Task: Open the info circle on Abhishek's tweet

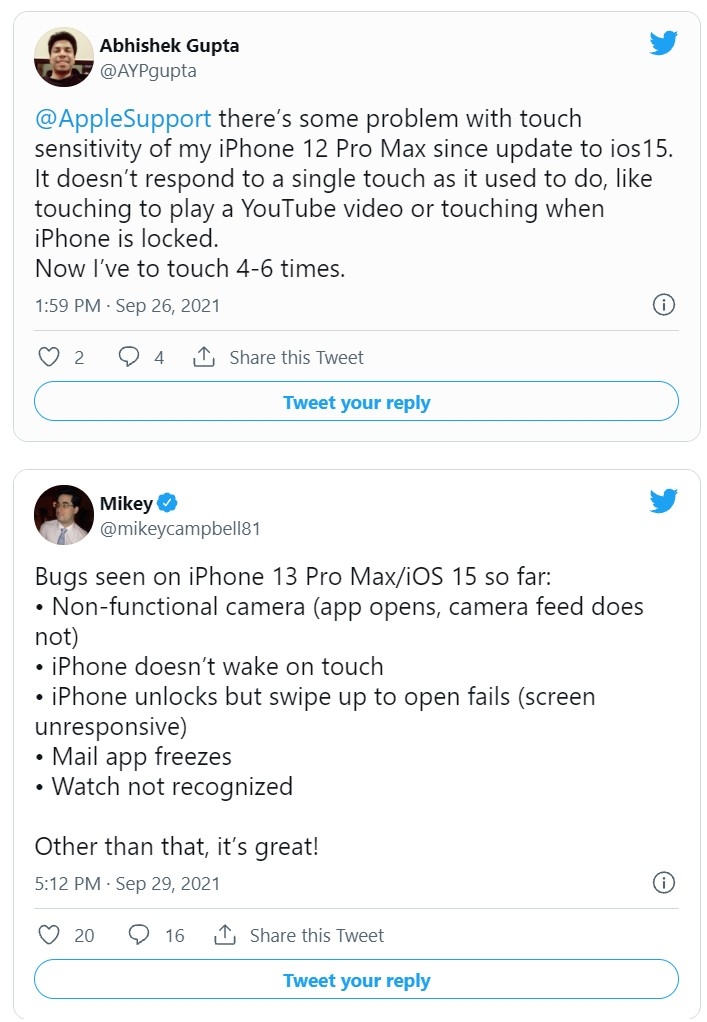Action: (x=663, y=304)
